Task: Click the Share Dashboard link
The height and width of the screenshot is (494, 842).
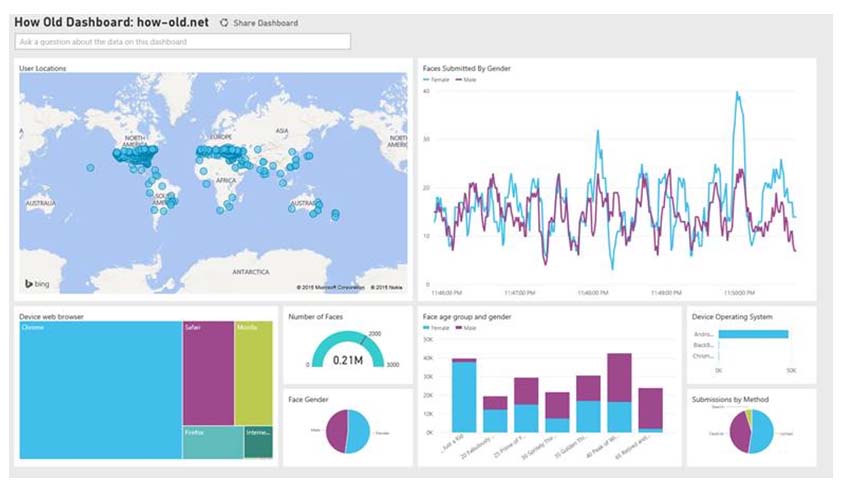Action: click(265, 22)
